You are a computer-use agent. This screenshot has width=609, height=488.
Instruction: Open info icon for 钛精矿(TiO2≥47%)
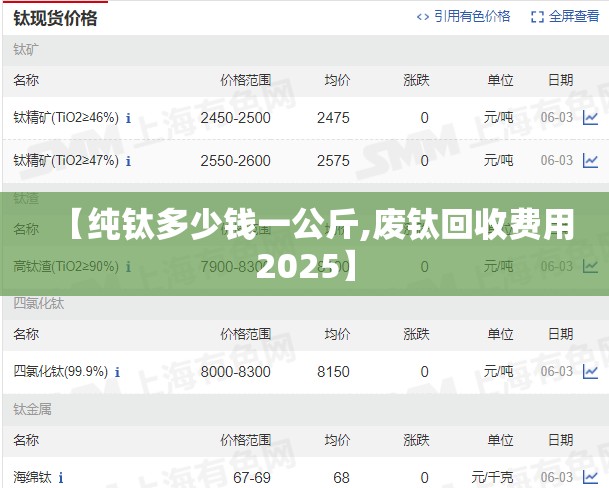pos(128,161)
